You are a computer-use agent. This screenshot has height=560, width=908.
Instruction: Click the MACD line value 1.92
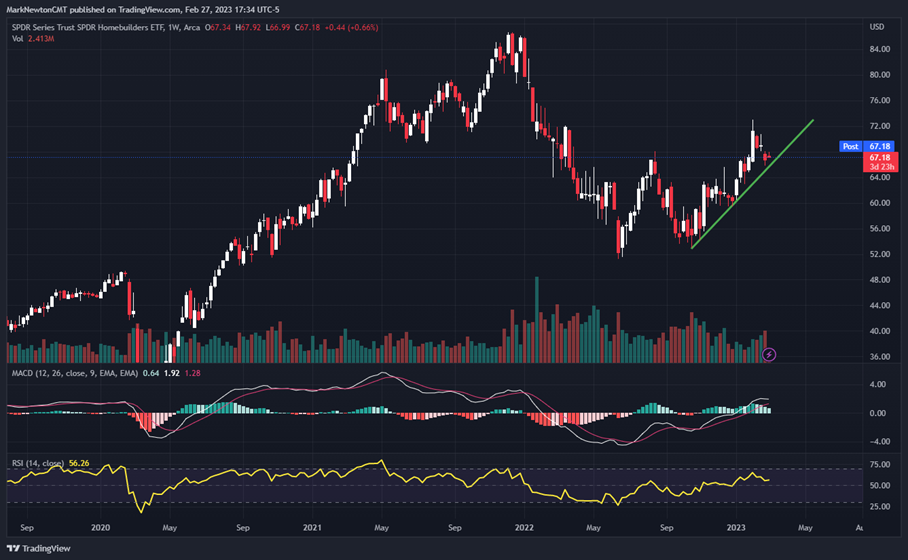tap(171, 373)
